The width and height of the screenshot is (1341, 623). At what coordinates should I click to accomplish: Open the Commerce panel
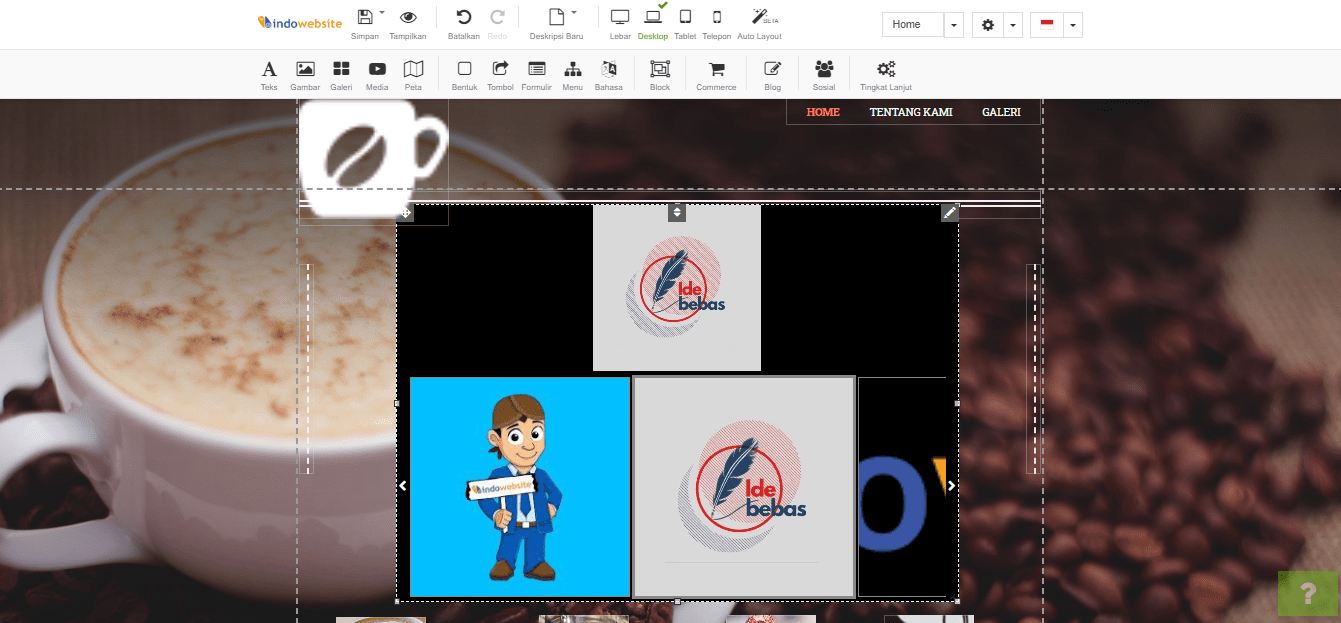(x=715, y=72)
